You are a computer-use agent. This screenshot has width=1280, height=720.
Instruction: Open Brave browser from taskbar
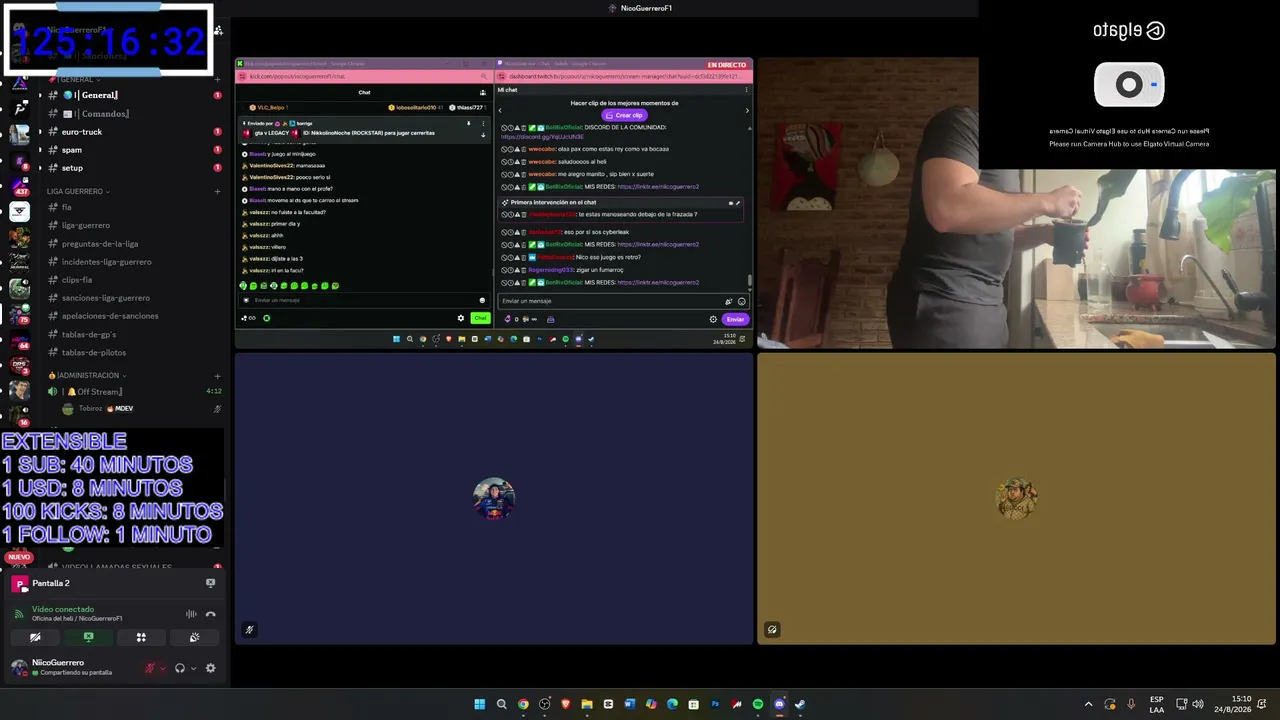566,704
